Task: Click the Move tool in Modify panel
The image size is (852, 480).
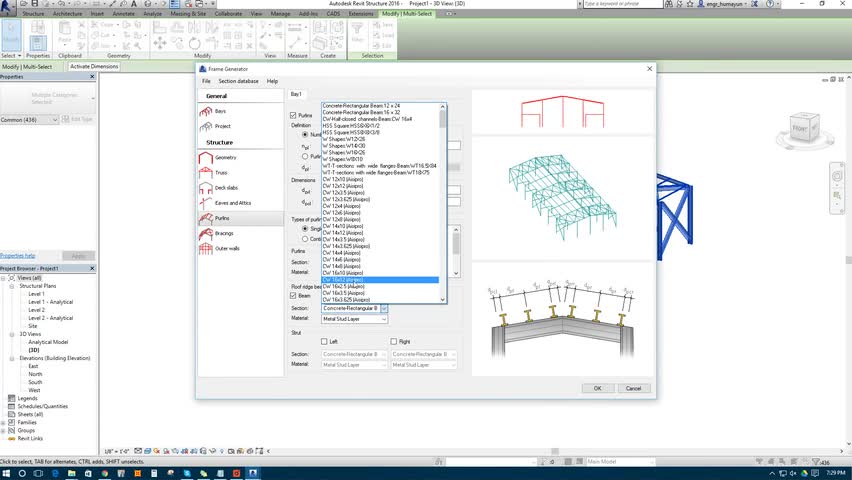Action: (x=160, y=43)
